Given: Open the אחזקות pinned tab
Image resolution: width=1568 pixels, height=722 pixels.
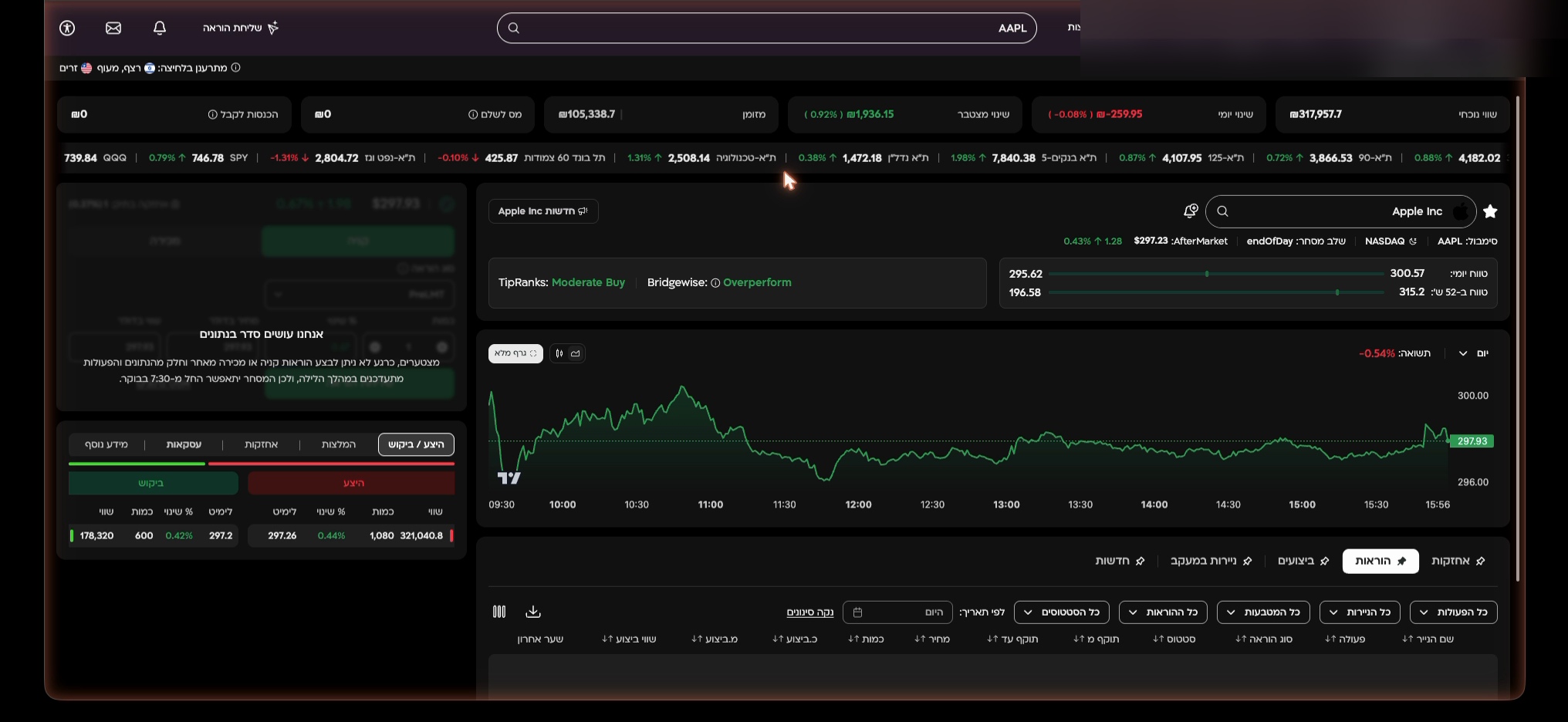Looking at the screenshot, I should point(1458,561).
